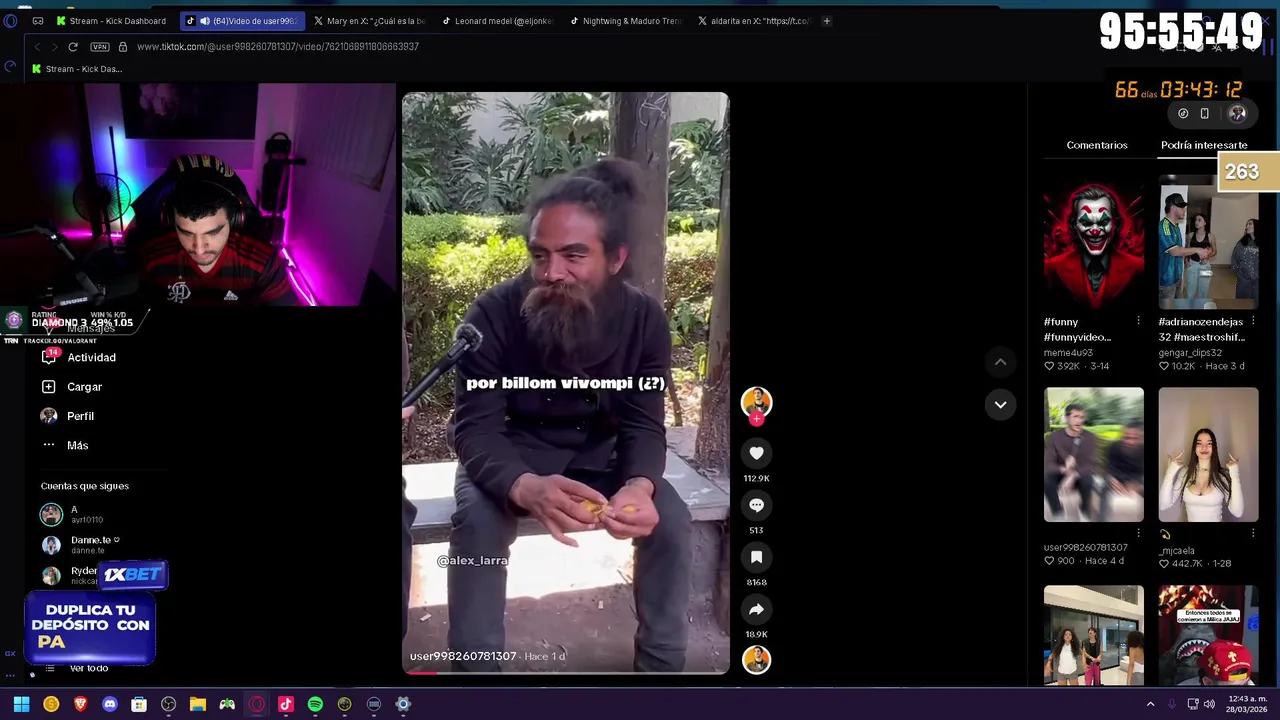
Task: Click the Cargar plus-square icon
Action: [49, 387]
